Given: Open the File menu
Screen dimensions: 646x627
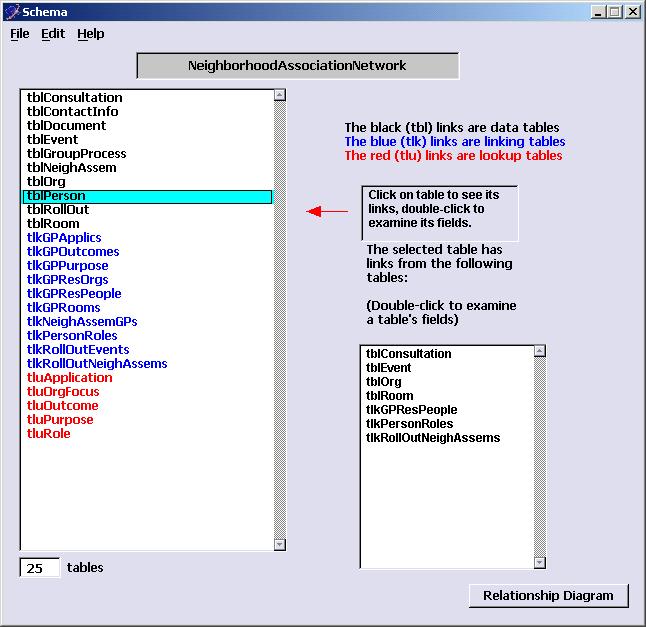Looking at the screenshot, I should (x=20, y=34).
